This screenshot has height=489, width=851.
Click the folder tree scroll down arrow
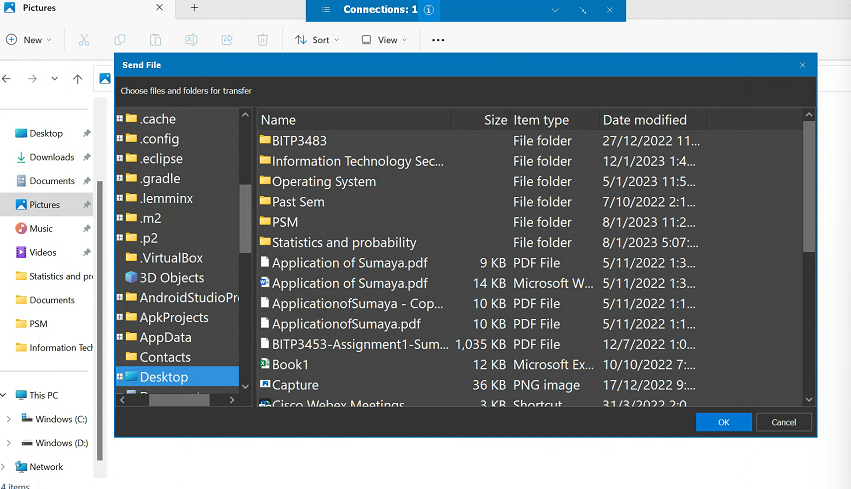tap(245, 386)
